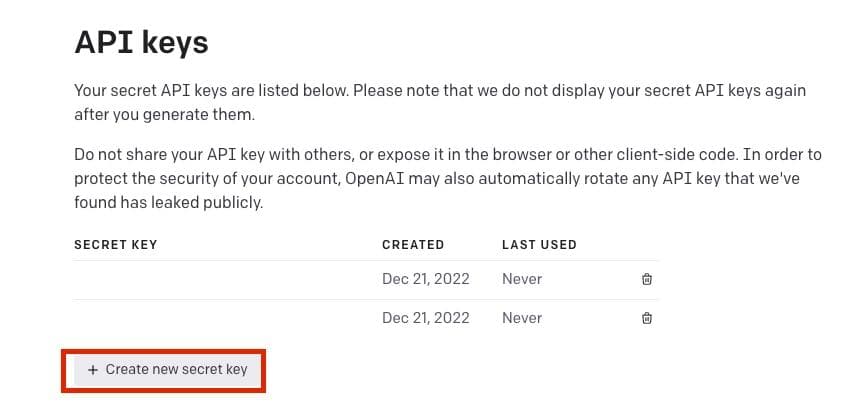Click the LAST USED column header

click(539, 244)
